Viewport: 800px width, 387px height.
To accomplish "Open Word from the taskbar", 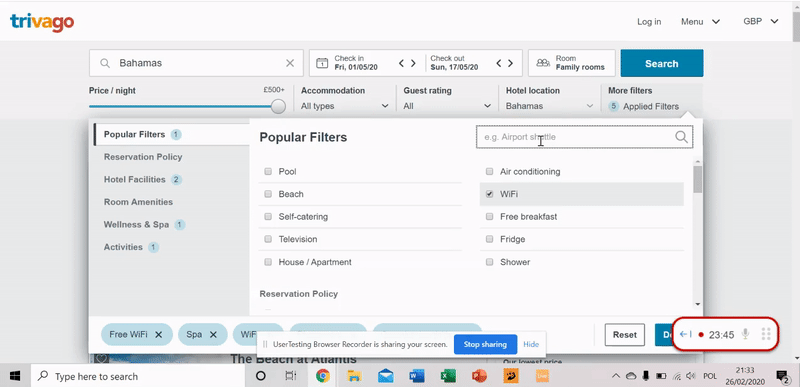I will tap(417, 376).
